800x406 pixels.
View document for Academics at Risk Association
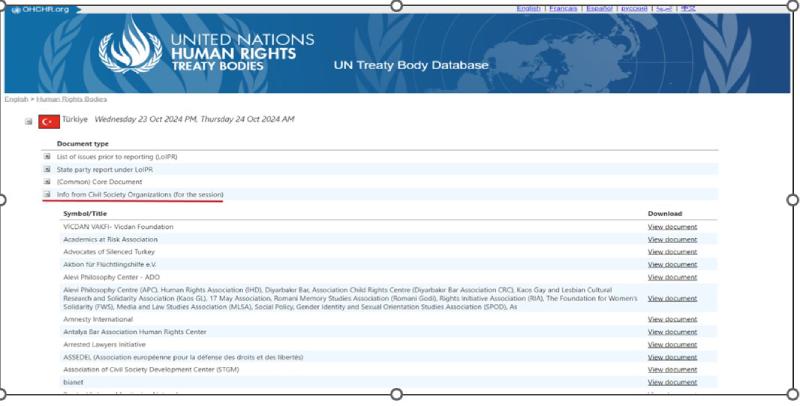[672, 239]
